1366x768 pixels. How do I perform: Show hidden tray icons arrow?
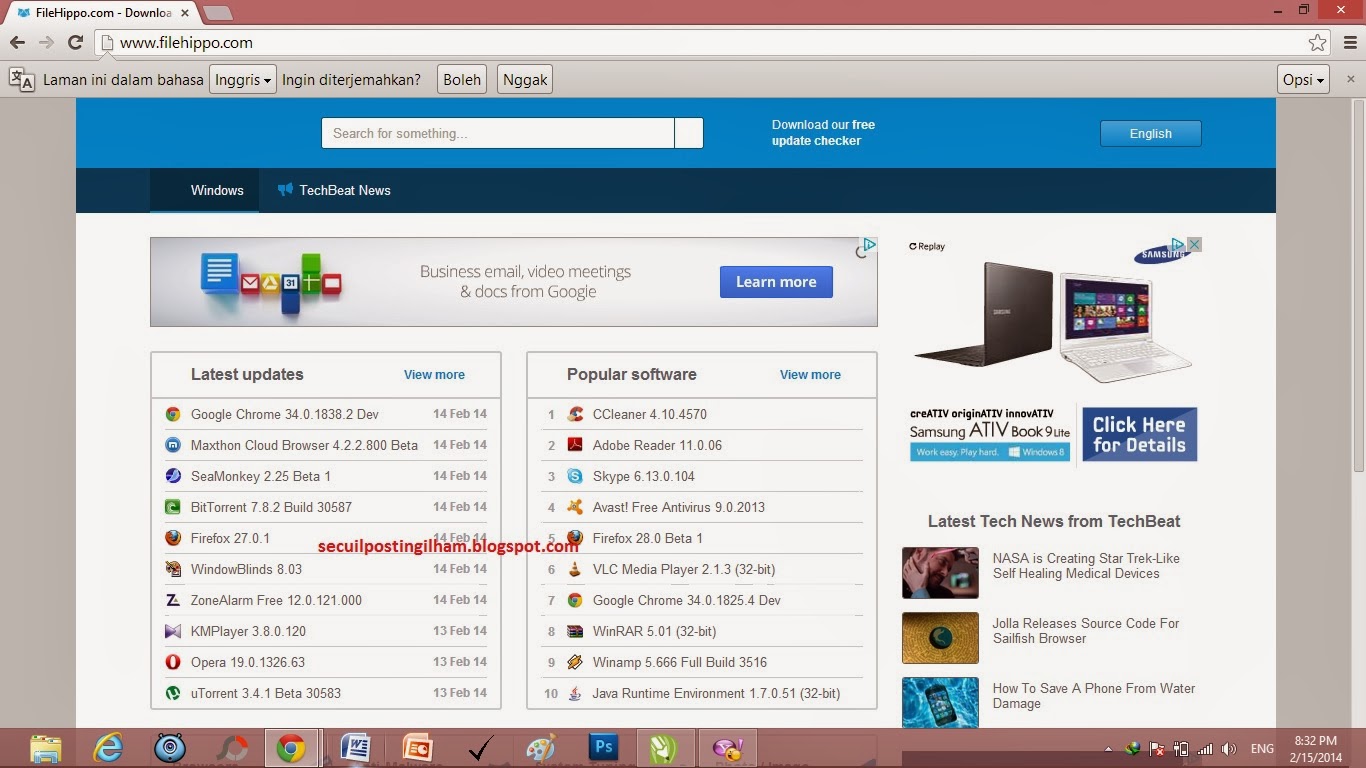click(1108, 749)
